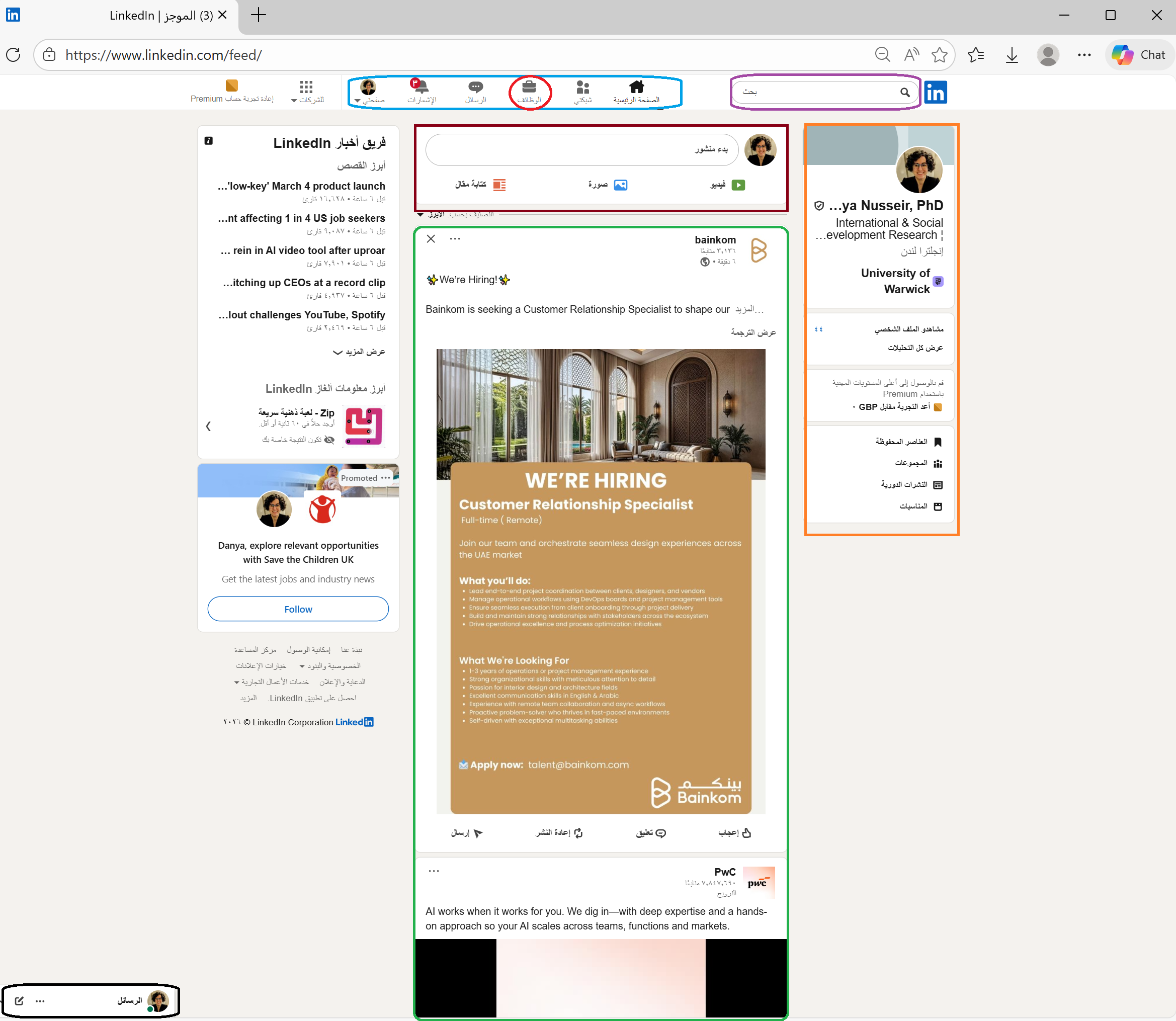This screenshot has height=1021, width=1176.
Task: Open news story 'low-key' March 4 product launch
Action: coord(301,186)
